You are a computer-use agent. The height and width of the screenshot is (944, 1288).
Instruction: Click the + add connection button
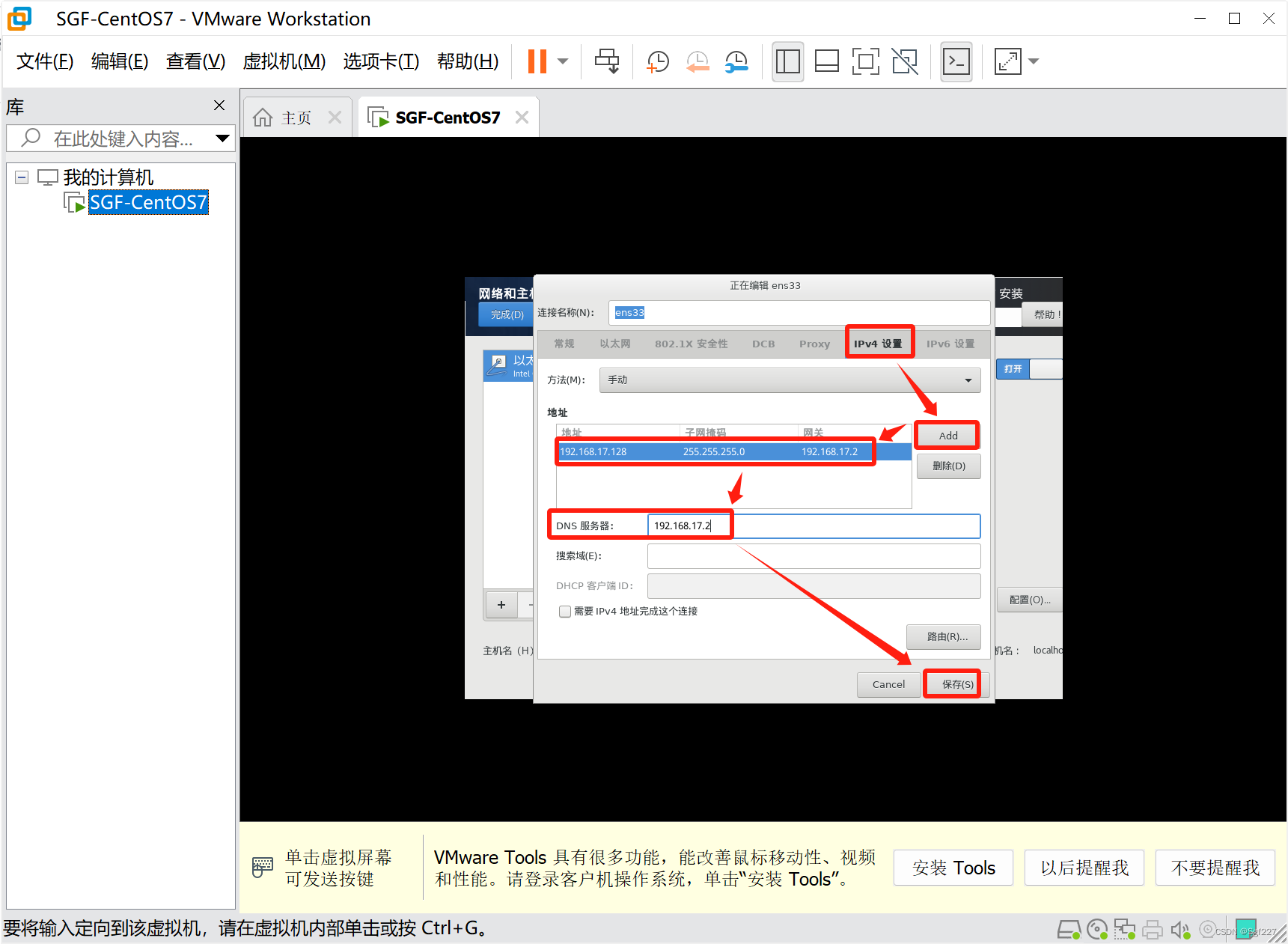pos(501,605)
